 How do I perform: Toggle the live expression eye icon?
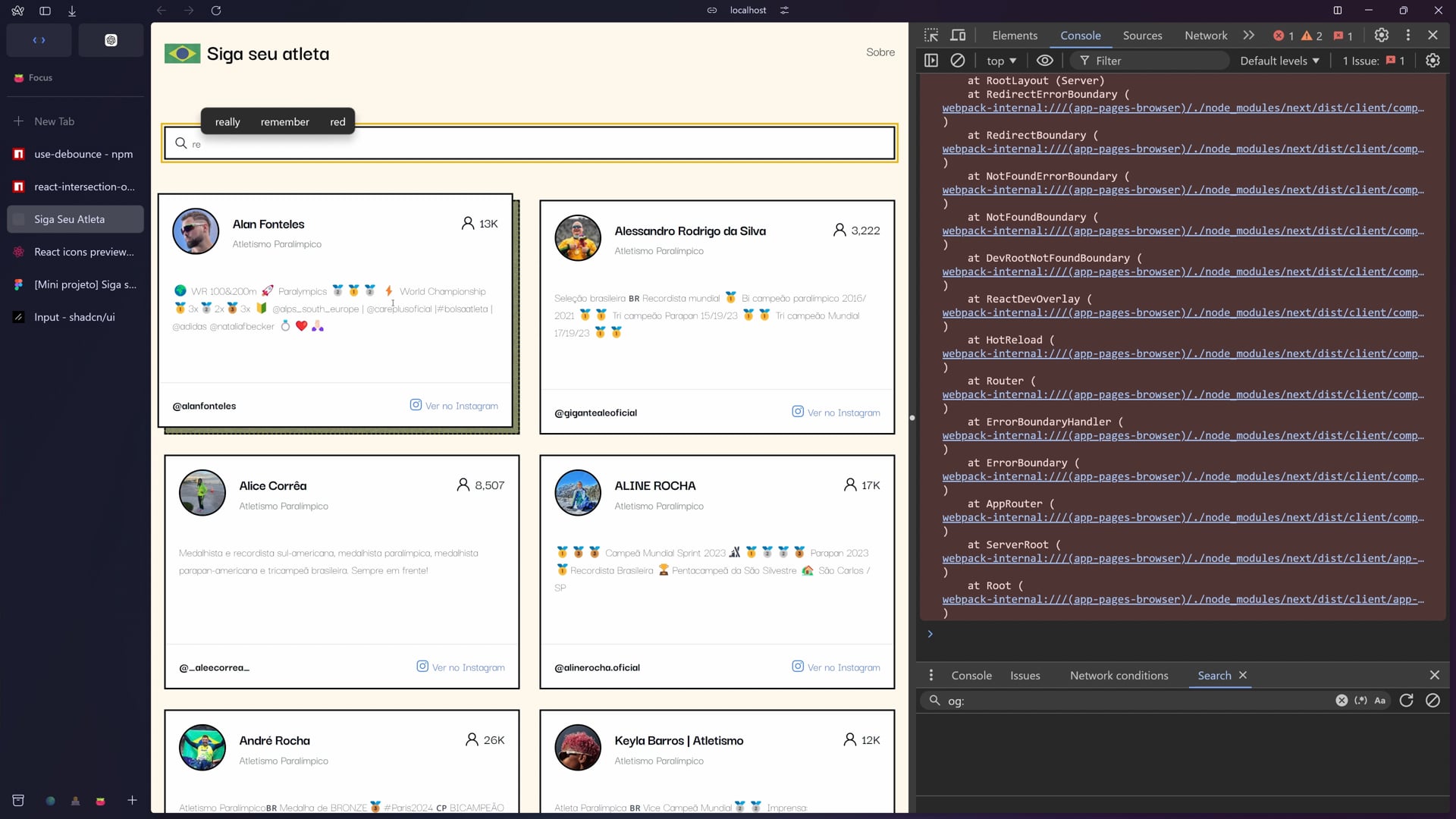coord(1045,61)
